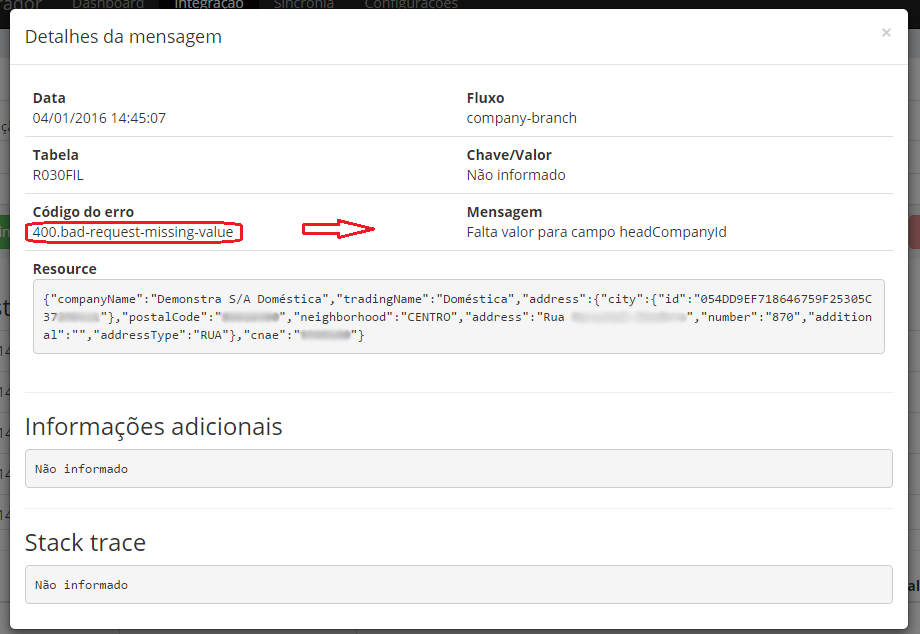Screen dimensions: 920x634
Task: Go to the Configurações tab
Action: [x=411, y=4]
